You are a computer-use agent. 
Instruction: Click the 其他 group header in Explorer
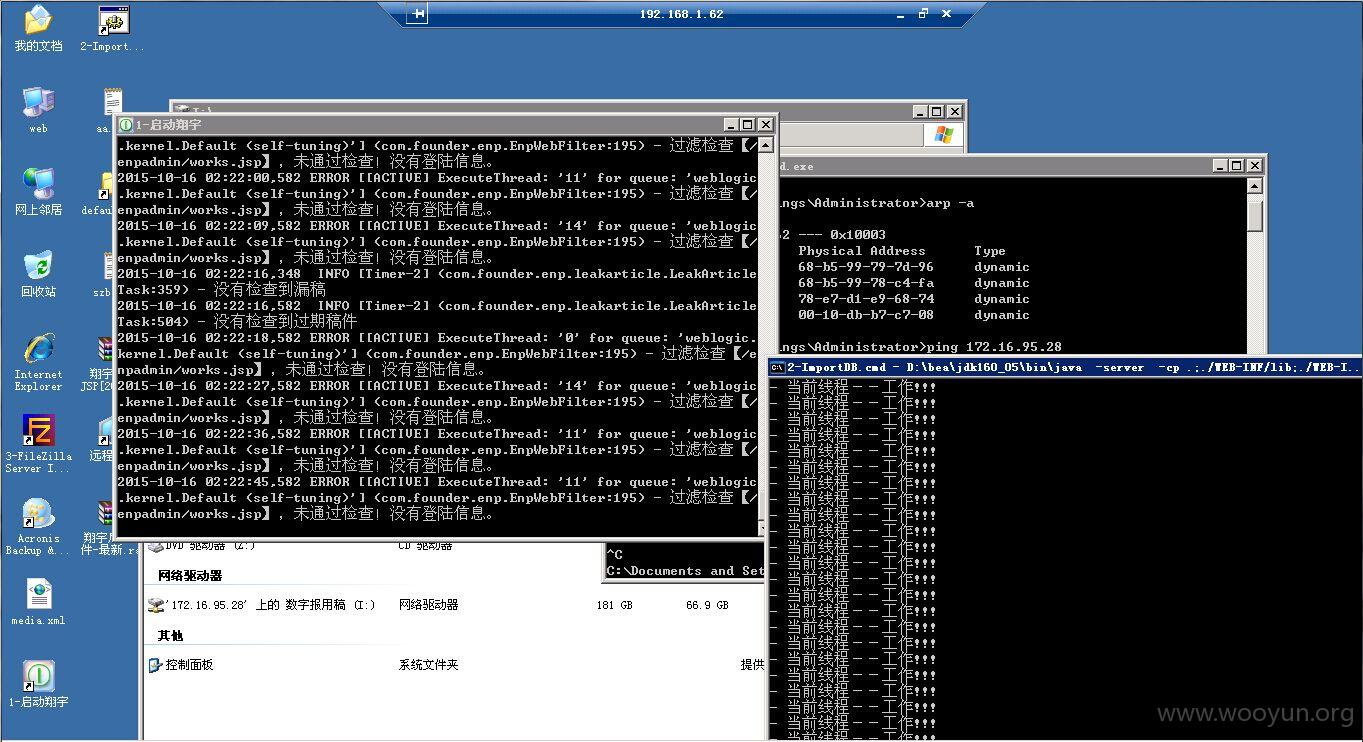click(170, 636)
